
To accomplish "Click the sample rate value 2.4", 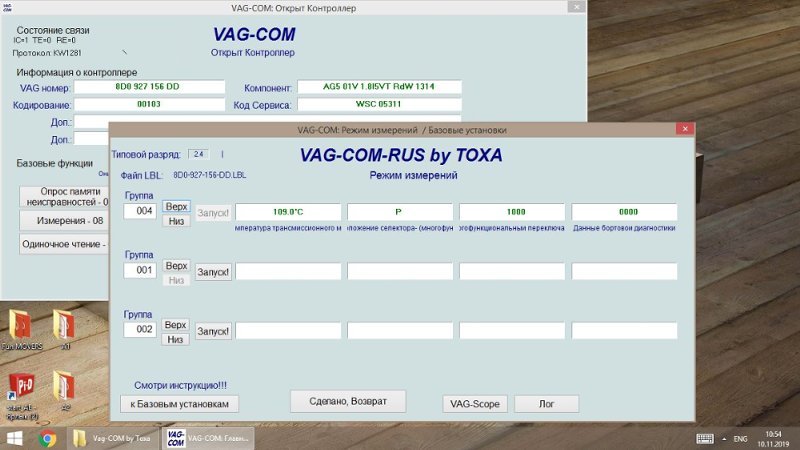I will coord(198,154).
